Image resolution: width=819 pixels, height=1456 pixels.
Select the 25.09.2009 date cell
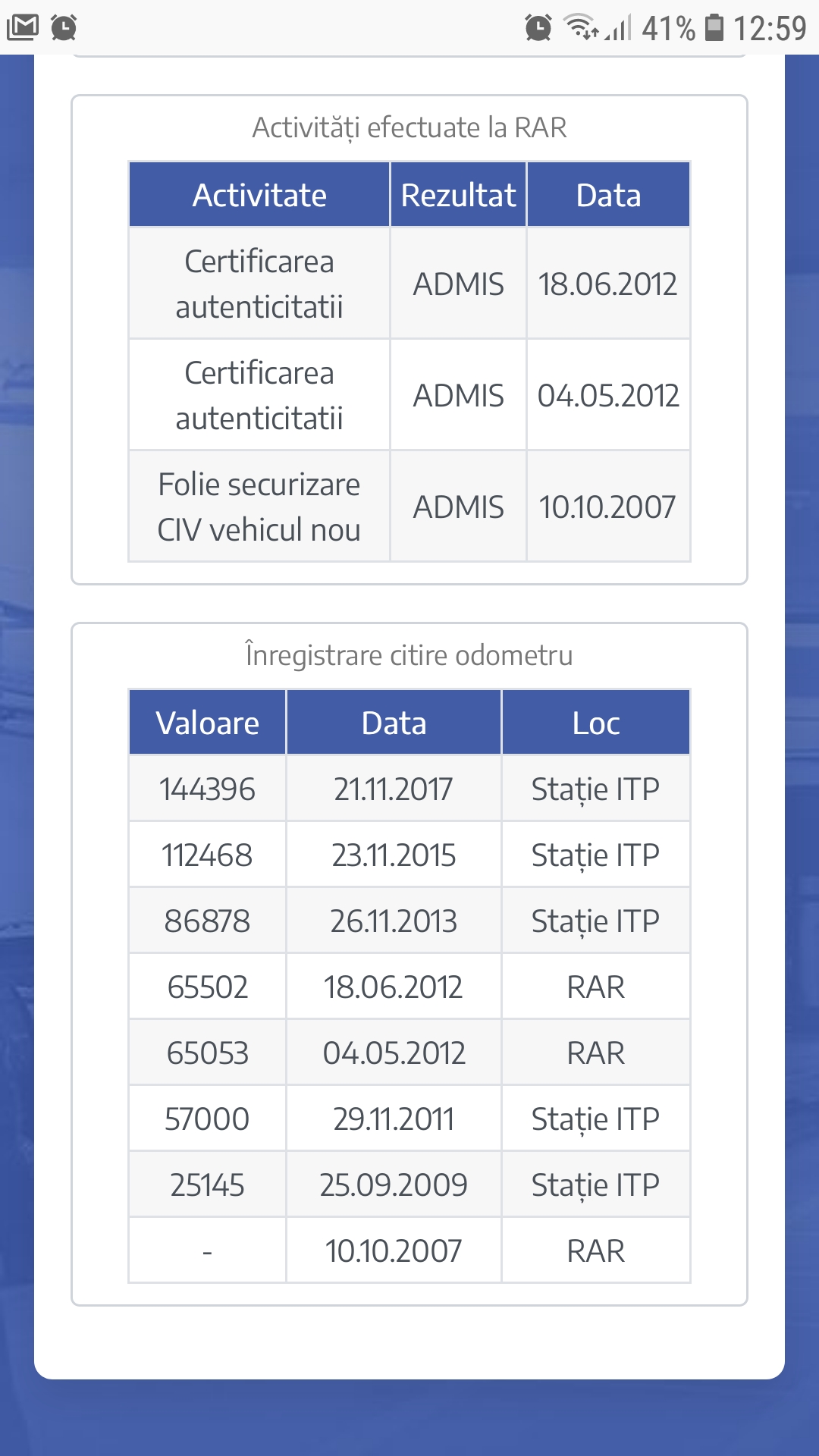pyautogui.click(x=394, y=1185)
